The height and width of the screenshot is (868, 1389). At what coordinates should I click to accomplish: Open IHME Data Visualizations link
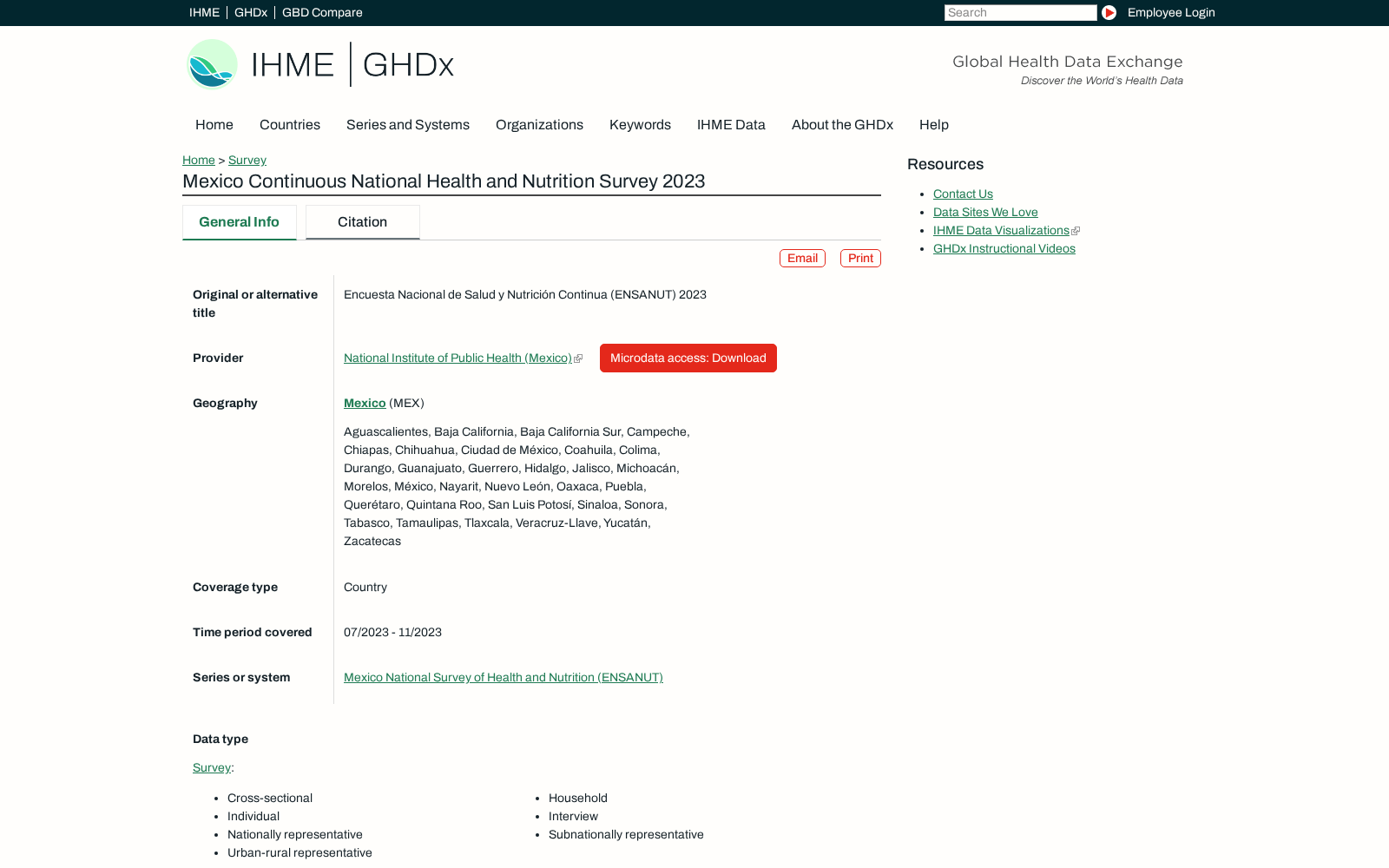[1001, 230]
